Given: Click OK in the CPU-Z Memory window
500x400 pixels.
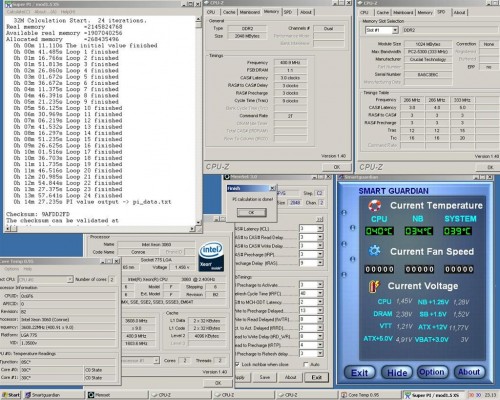Looking at the screenshot, I should pos(337,167).
